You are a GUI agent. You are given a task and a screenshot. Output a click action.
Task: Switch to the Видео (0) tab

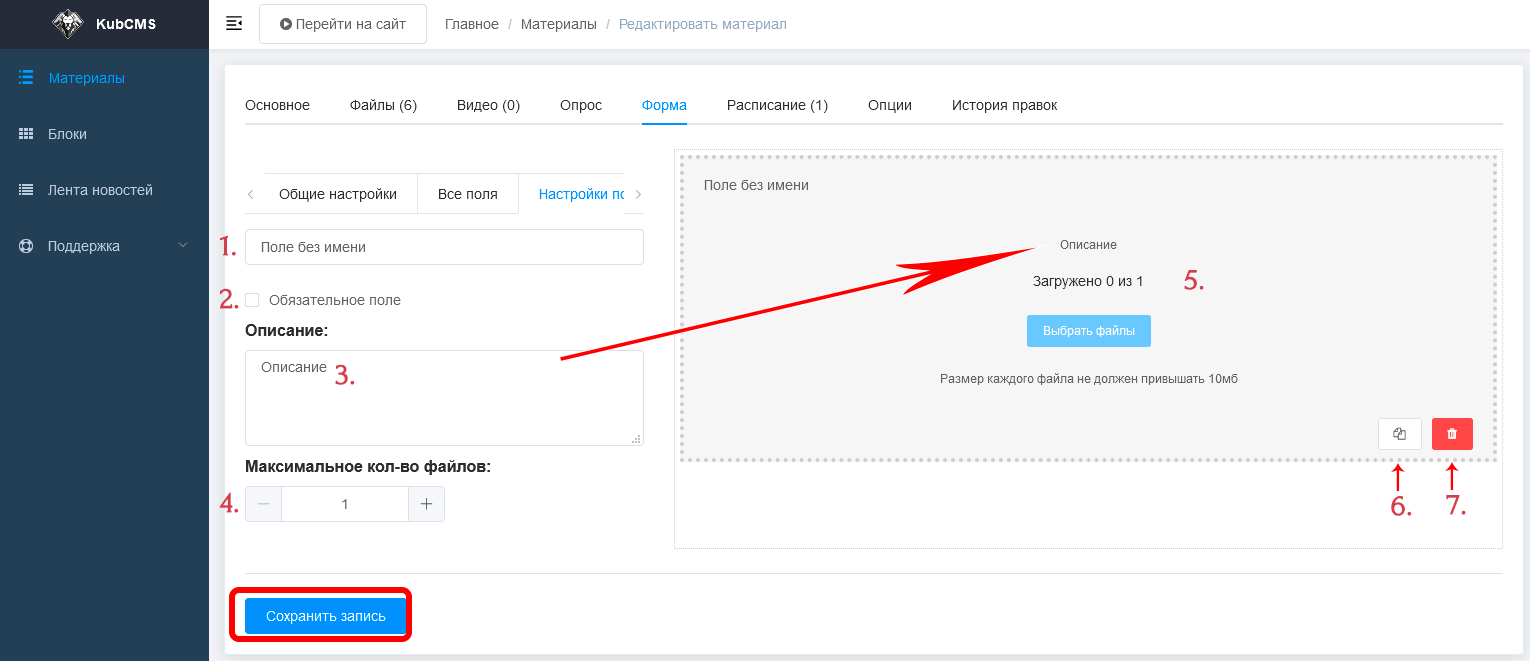point(488,105)
